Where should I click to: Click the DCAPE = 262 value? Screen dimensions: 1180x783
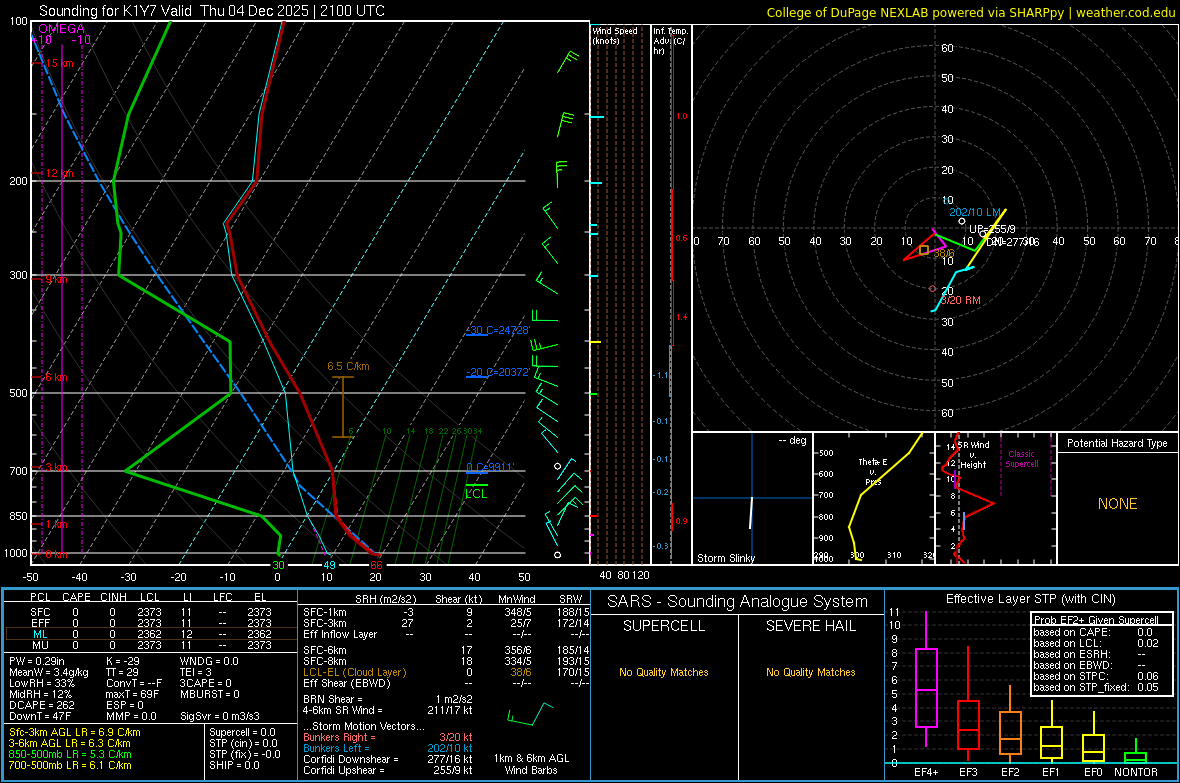click(42, 705)
